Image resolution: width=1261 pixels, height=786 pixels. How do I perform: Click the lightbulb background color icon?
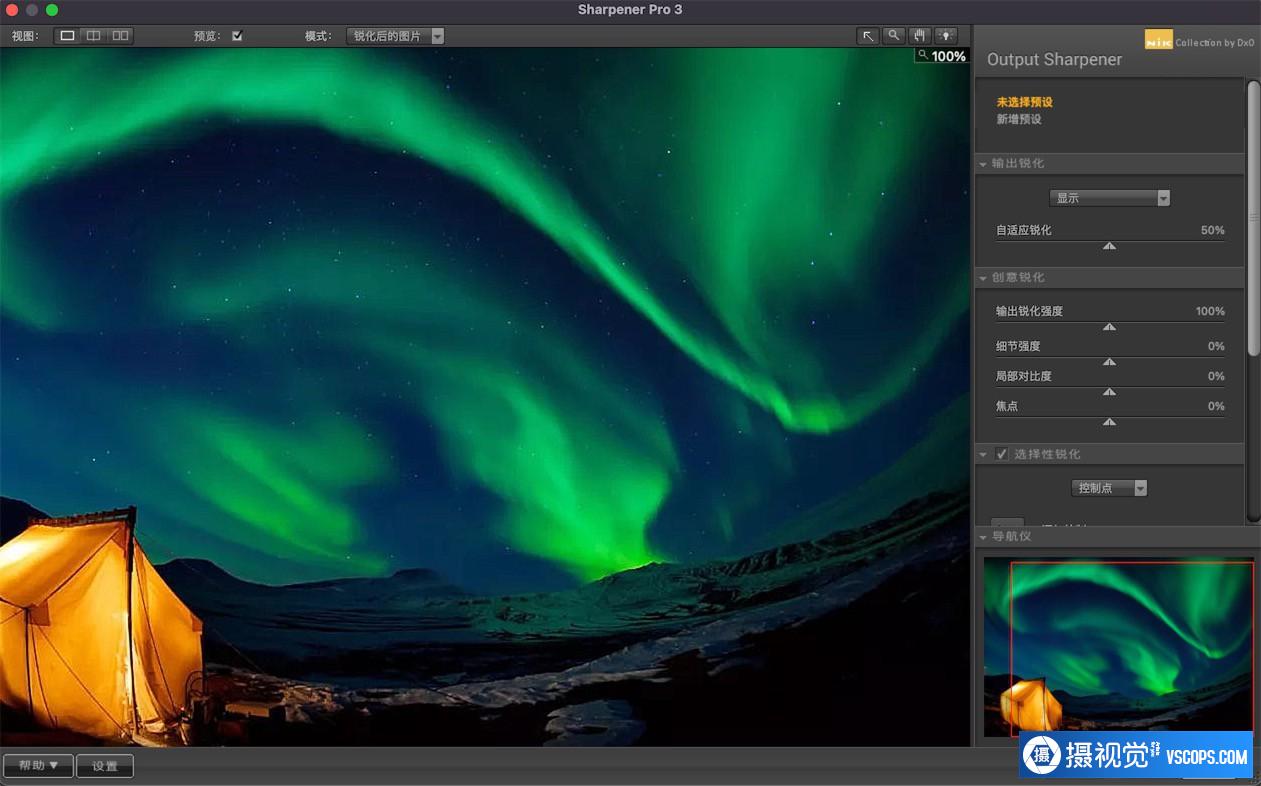tap(945, 36)
